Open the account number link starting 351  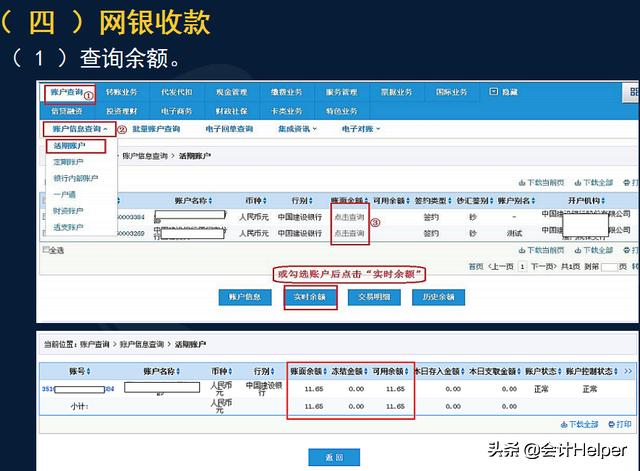[x=78, y=389]
